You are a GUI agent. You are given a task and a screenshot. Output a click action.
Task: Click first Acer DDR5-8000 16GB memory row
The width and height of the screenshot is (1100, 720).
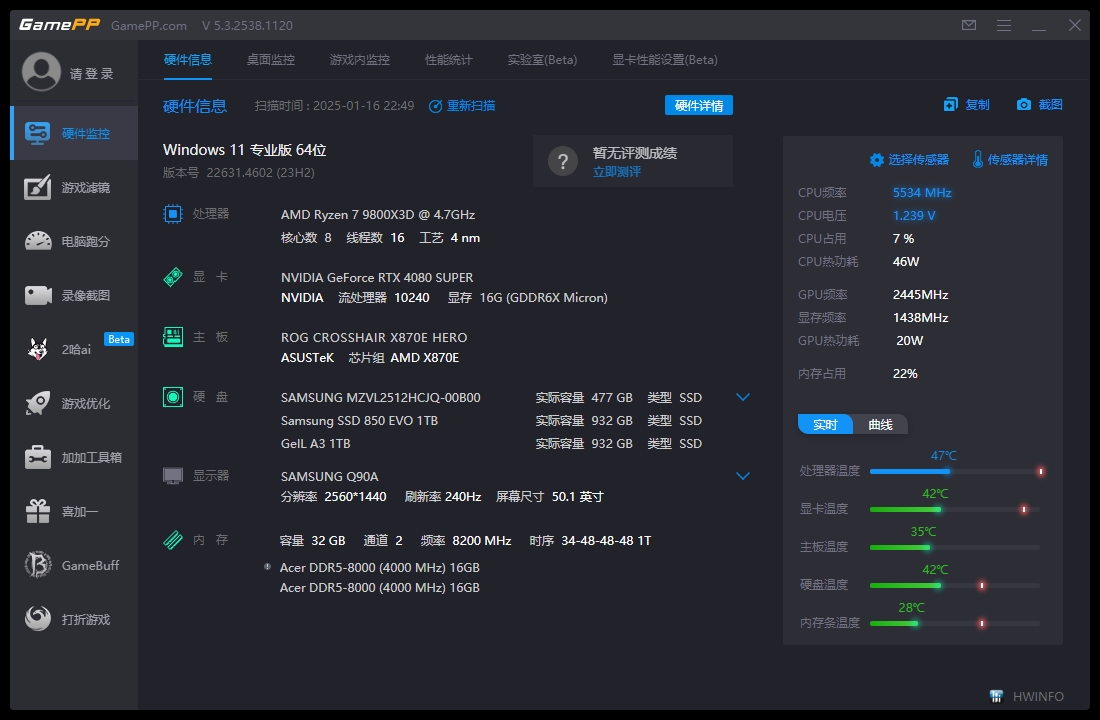coord(380,567)
